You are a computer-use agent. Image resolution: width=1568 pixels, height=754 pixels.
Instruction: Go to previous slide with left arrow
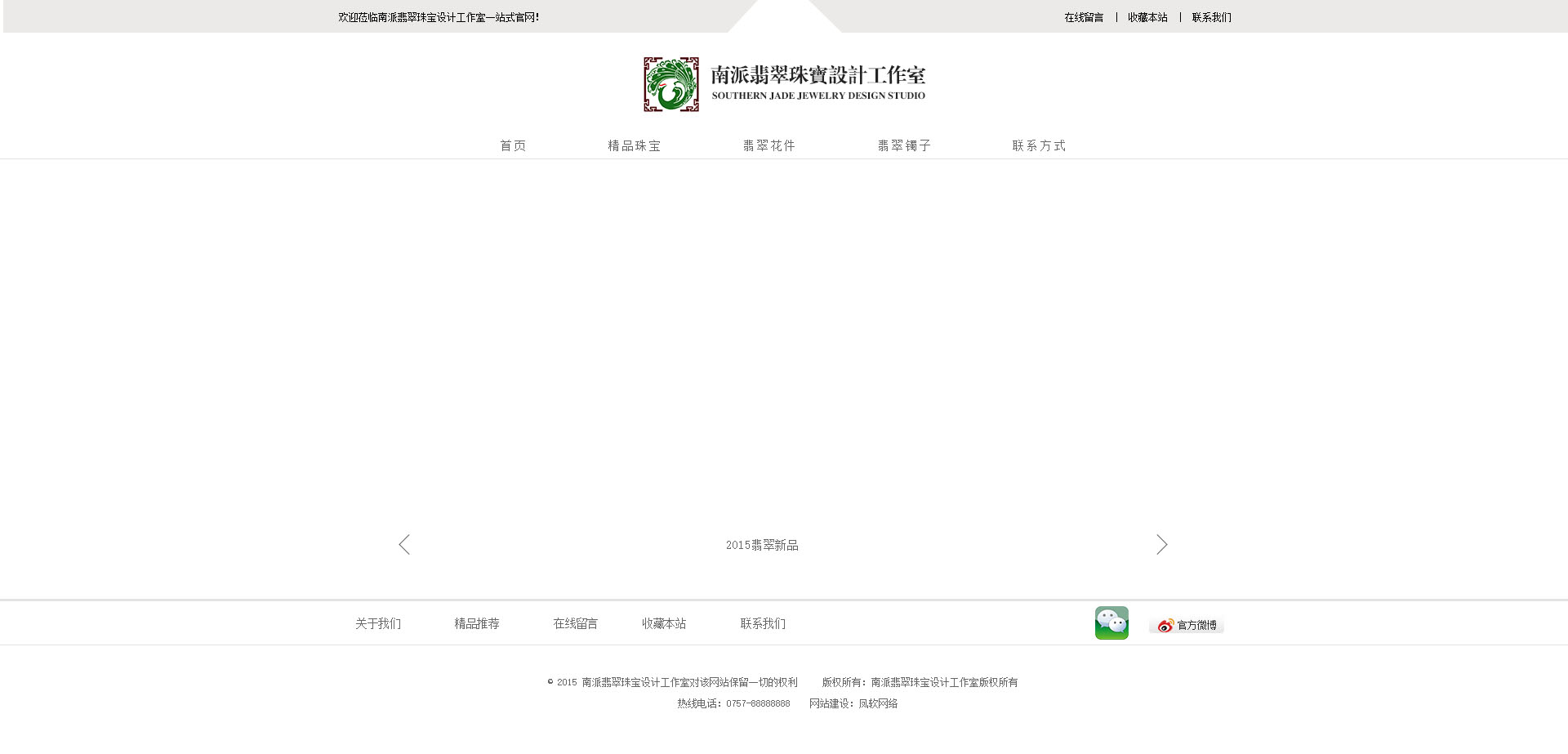(x=404, y=545)
